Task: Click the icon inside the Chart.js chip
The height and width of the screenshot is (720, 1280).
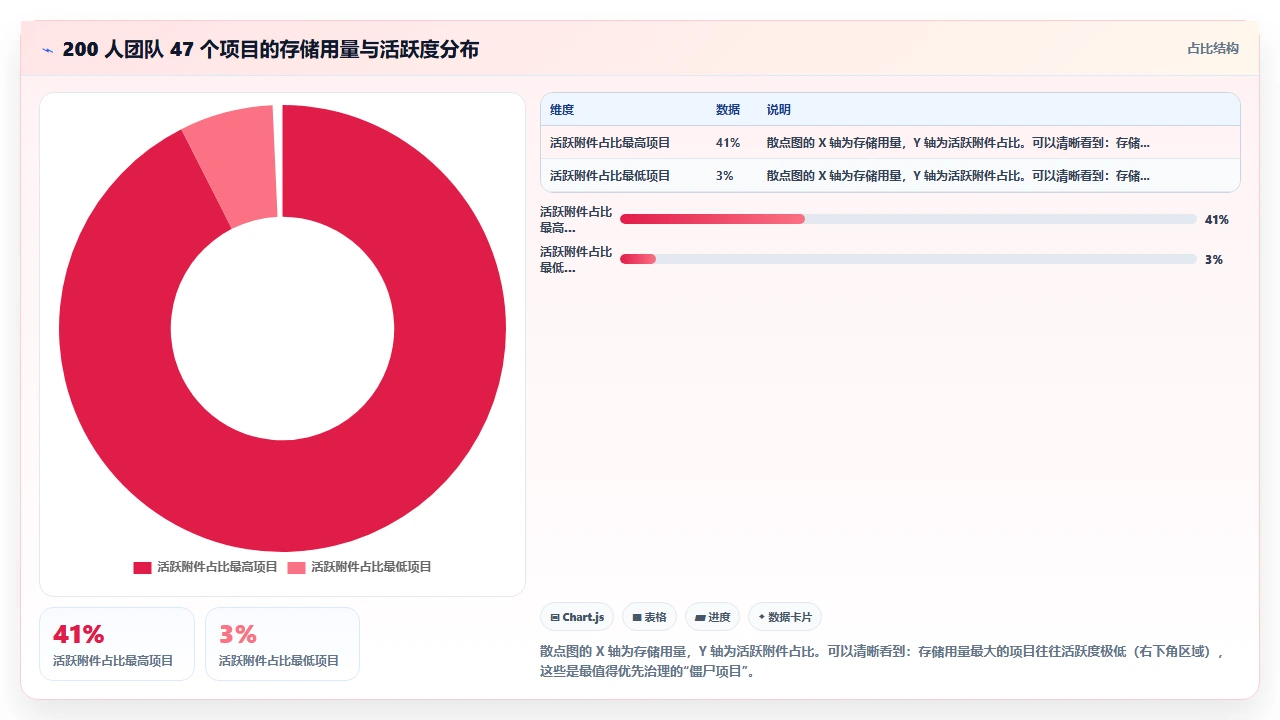Action: (x=555, y=618)
